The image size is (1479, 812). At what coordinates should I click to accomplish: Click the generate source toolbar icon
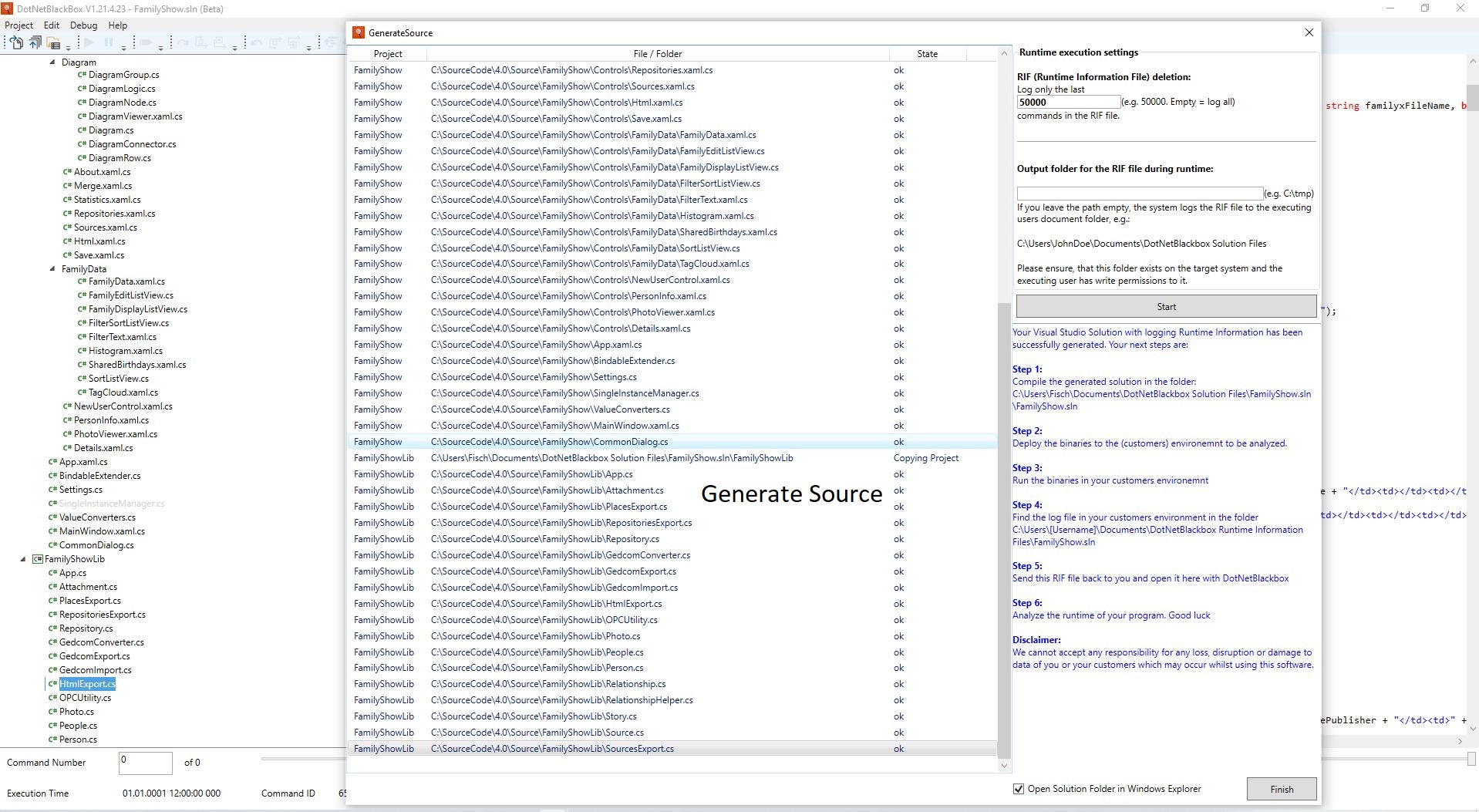coord(16,42)
